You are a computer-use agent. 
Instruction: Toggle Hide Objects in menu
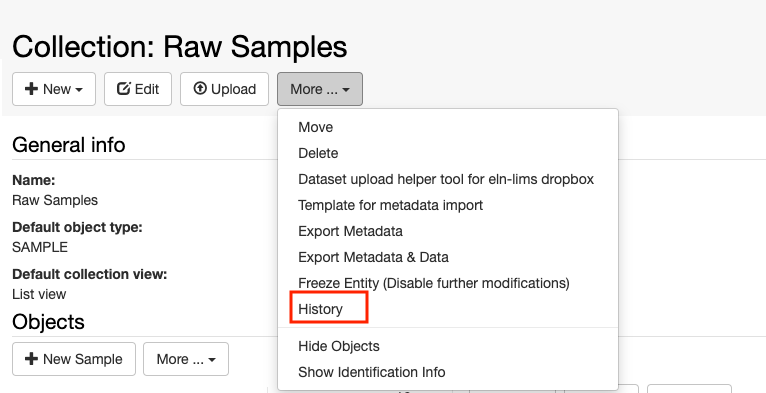[339, 346]
